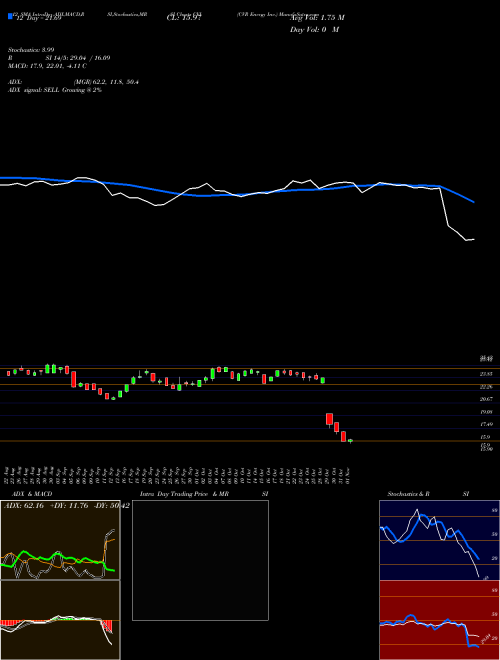Click the 'CL: 15.97' closing price label
The width and height of the screenshot is (500, 660).
pos(186,19)
